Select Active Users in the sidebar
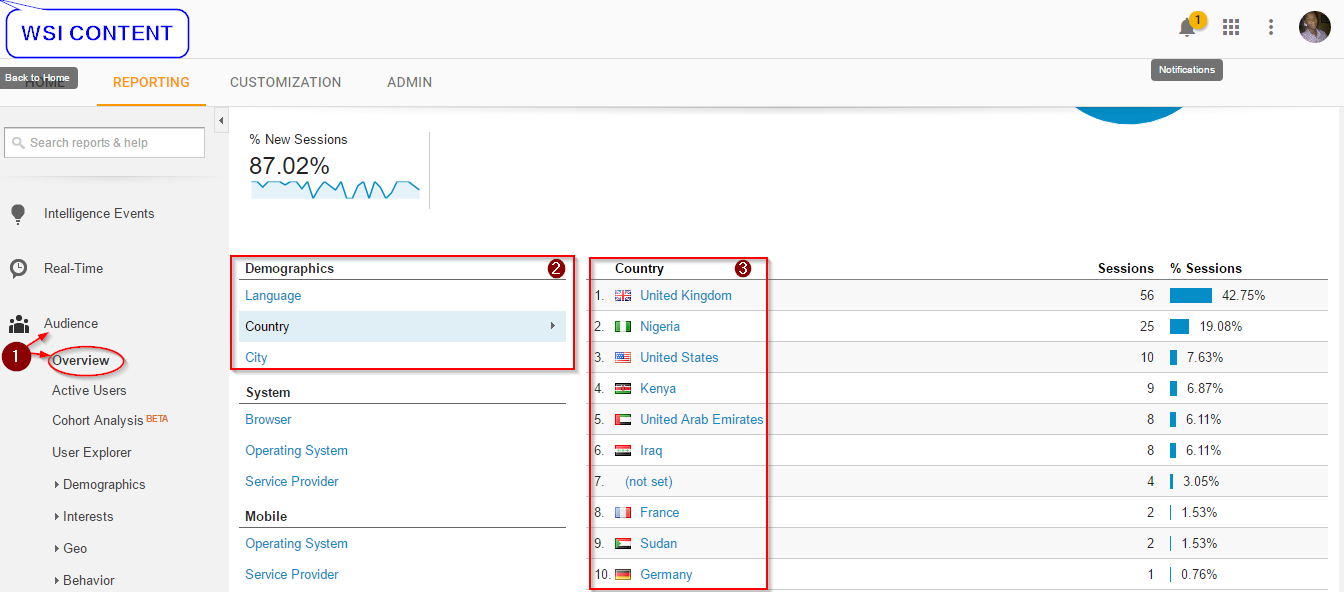The height and width of the screenshot is (592, 1344). click(x=89, y=391)
